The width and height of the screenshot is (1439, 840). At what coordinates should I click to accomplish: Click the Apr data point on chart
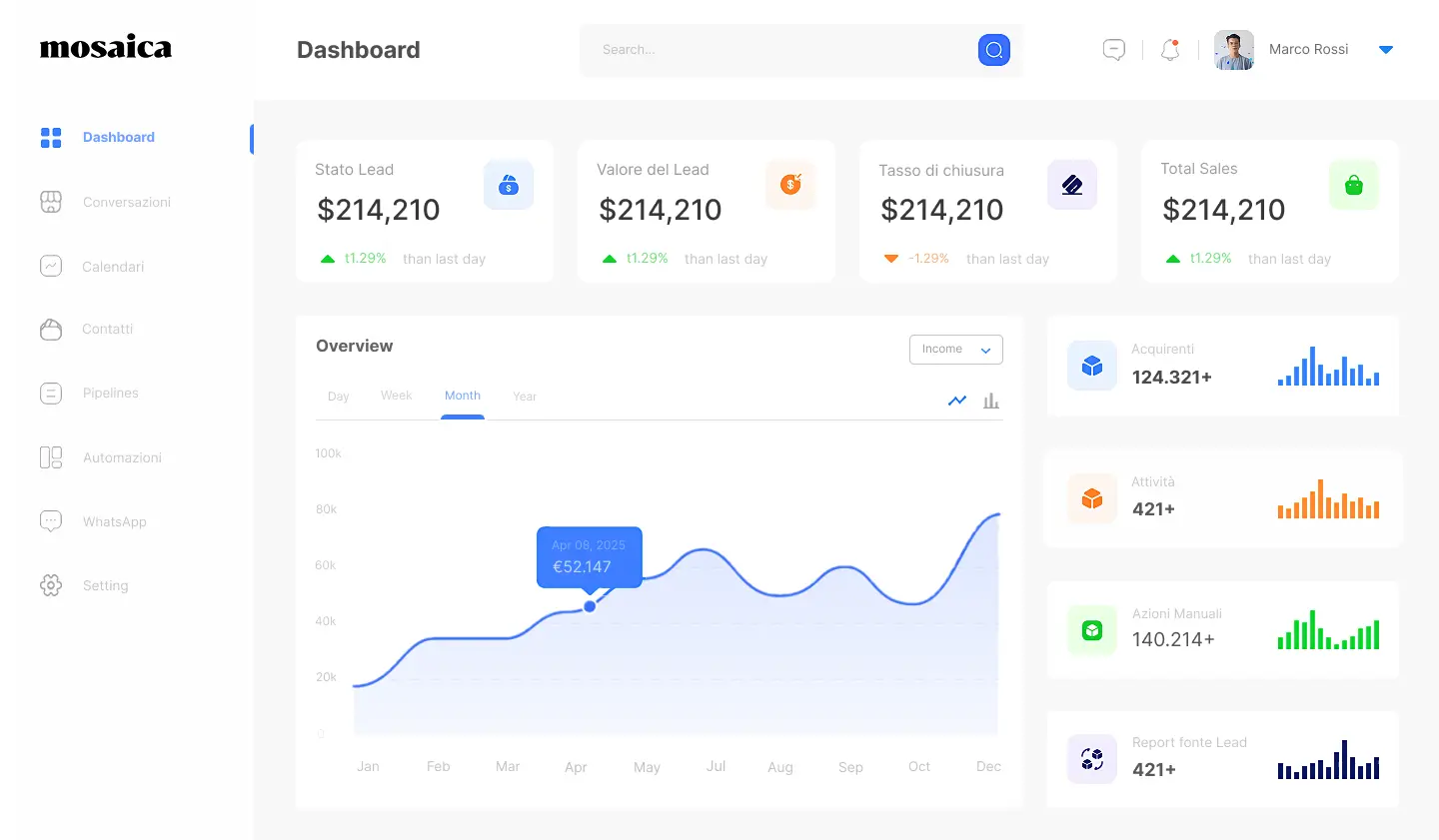point(590,606)
